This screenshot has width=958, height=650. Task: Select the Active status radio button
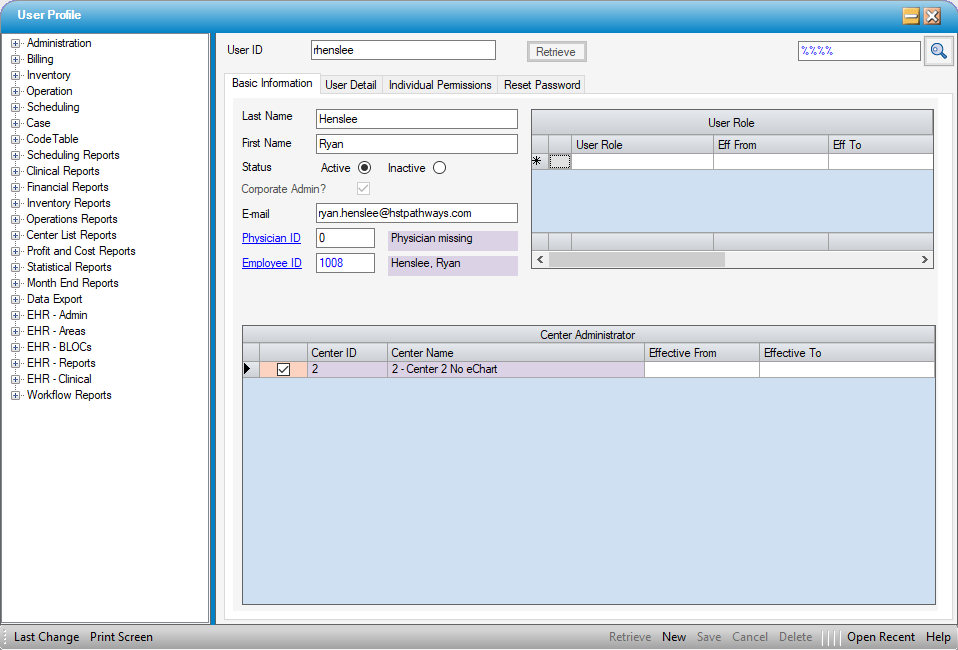point(364,168)
